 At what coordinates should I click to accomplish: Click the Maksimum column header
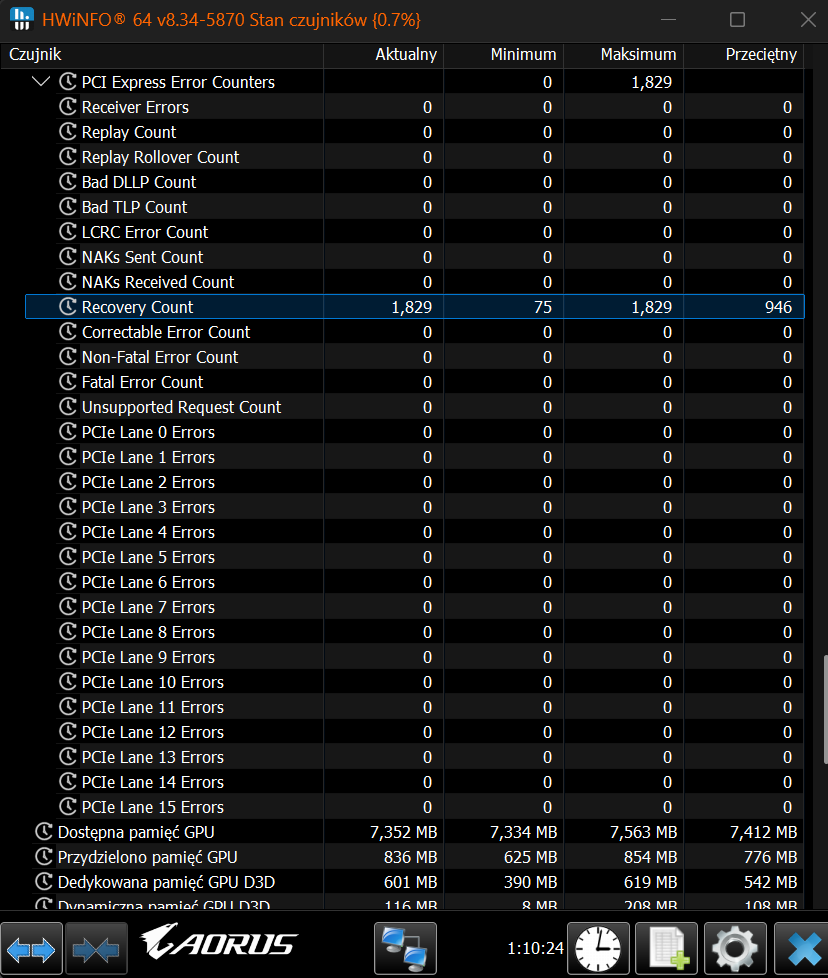point(638,55)
